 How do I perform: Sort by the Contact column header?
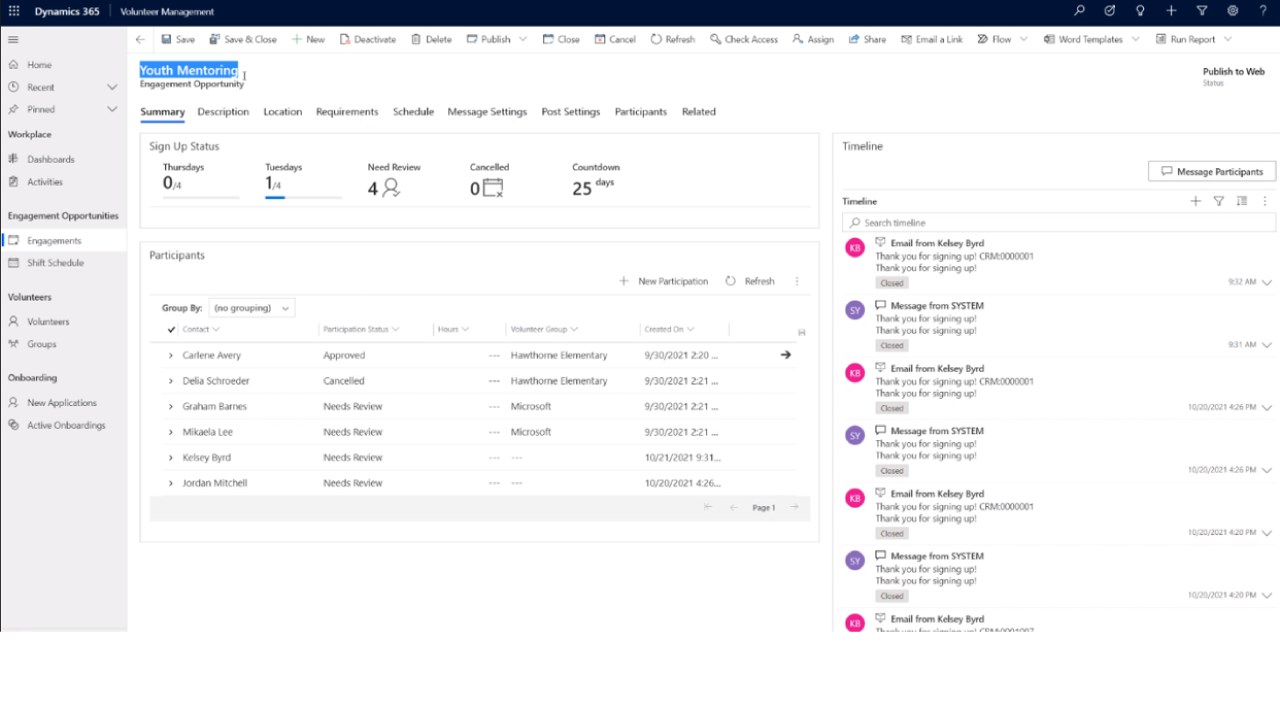tap(200, 329)
